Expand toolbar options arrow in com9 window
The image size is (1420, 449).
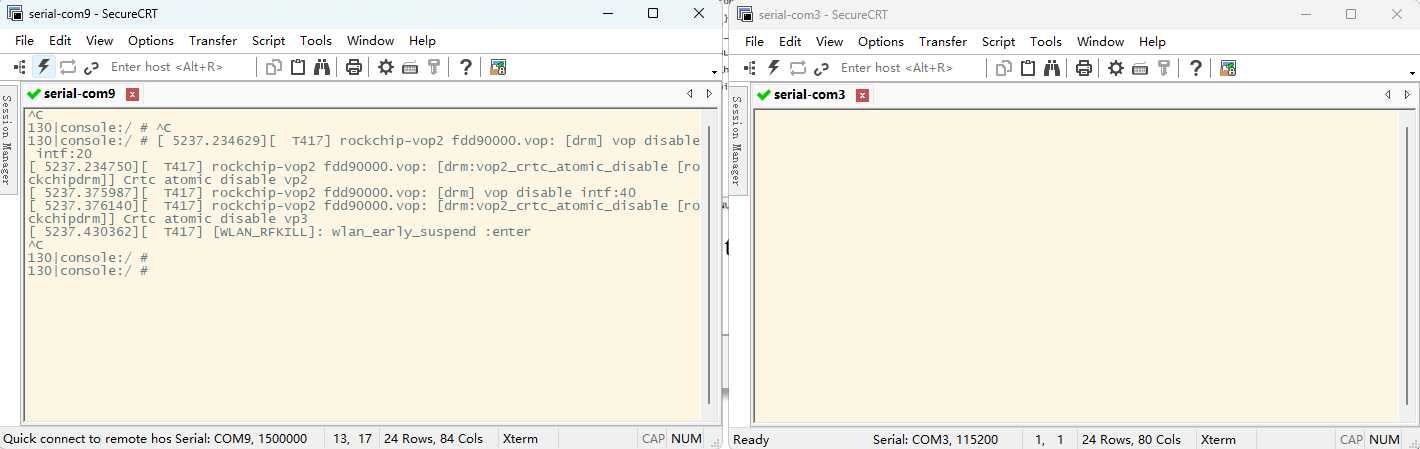(x=714, y=72)
